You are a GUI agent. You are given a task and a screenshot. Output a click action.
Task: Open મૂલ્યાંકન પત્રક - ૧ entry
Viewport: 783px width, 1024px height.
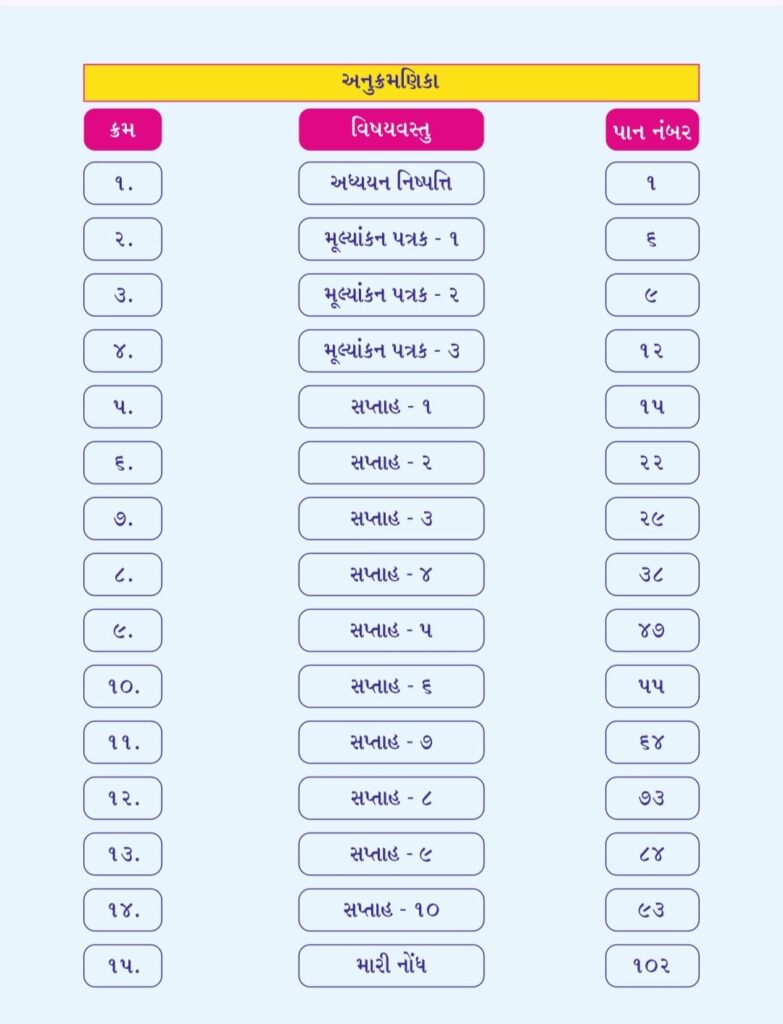[x=391, y=239]
